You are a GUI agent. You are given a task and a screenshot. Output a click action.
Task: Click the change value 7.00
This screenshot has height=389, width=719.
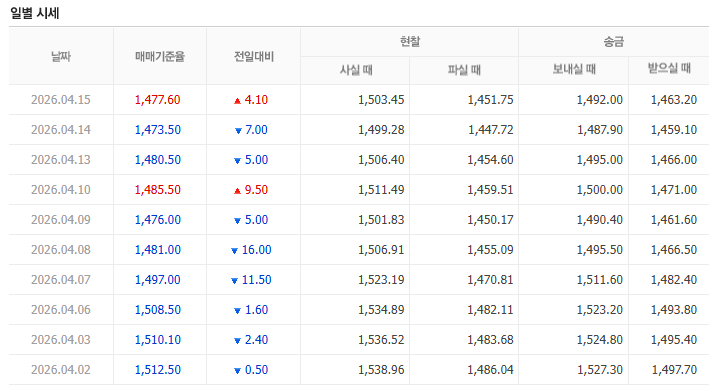click(256, 130)
